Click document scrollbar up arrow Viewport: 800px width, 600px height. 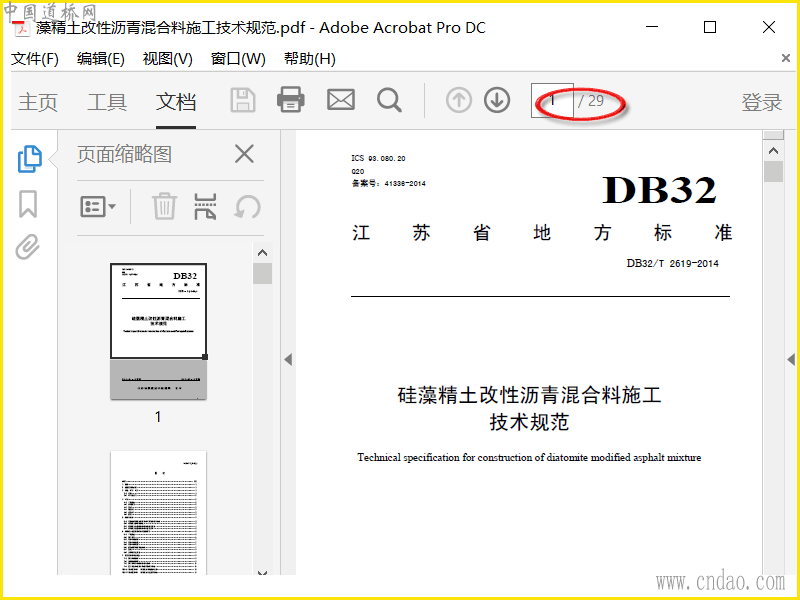click(x=773, y=151)
